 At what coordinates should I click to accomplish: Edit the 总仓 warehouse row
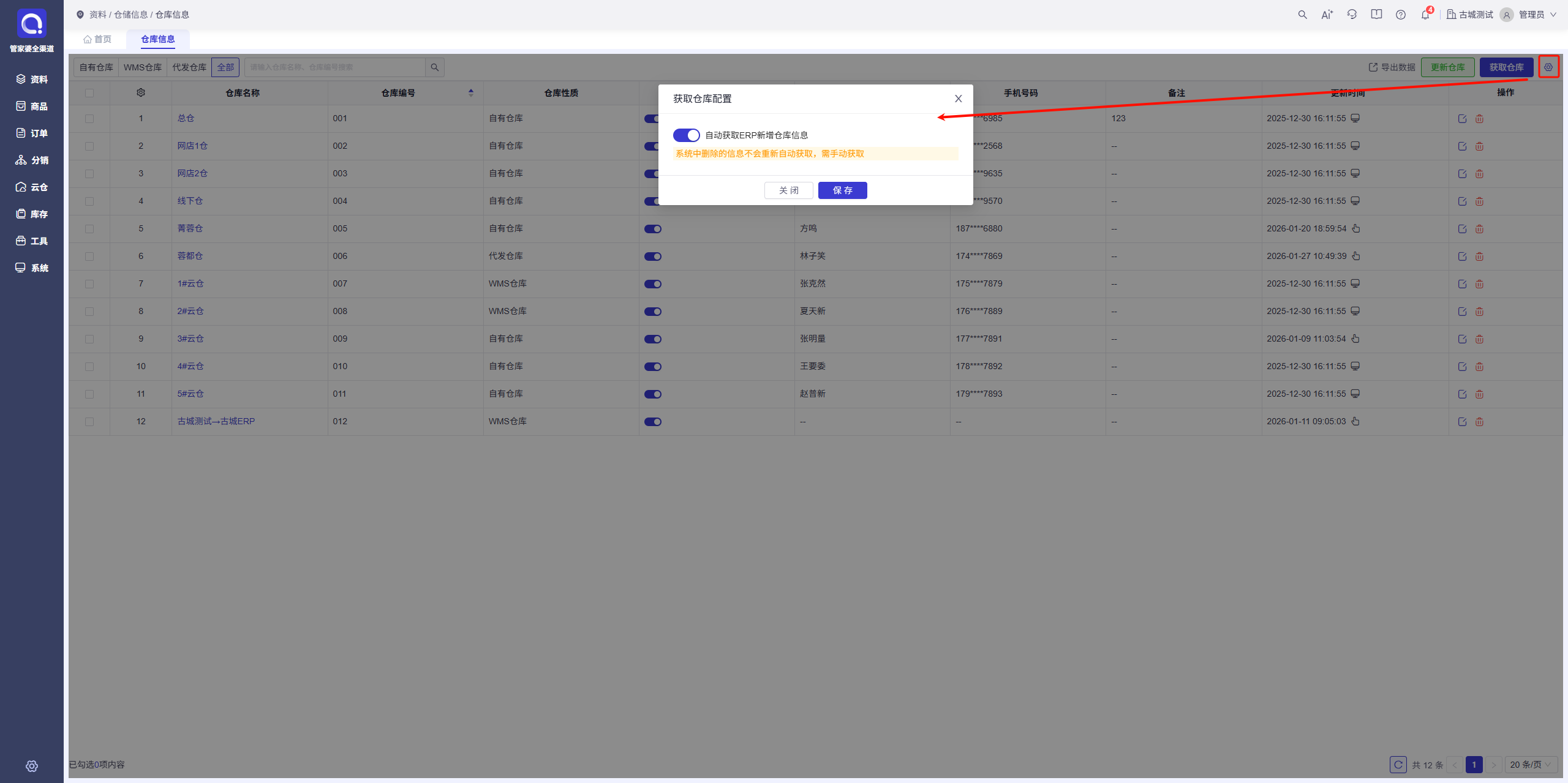[1462, 119]
